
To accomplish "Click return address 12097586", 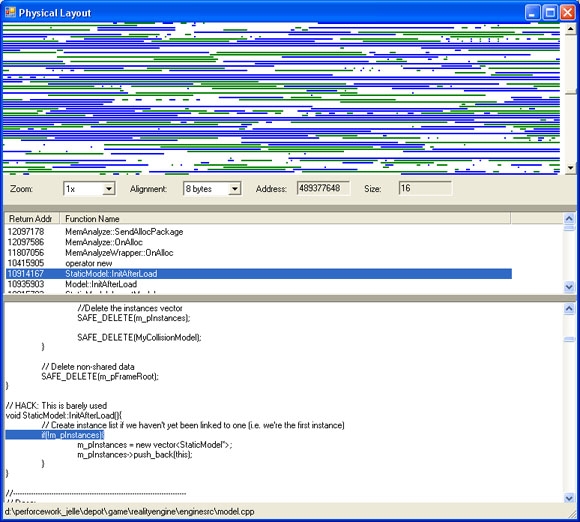I will point(26,242).
